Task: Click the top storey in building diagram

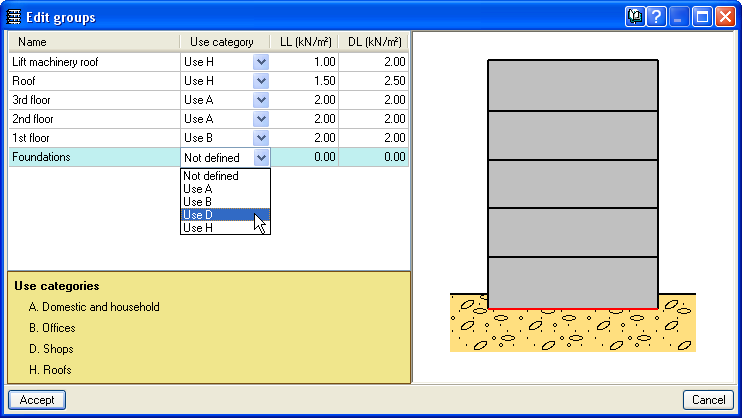Action: point(573,85)
